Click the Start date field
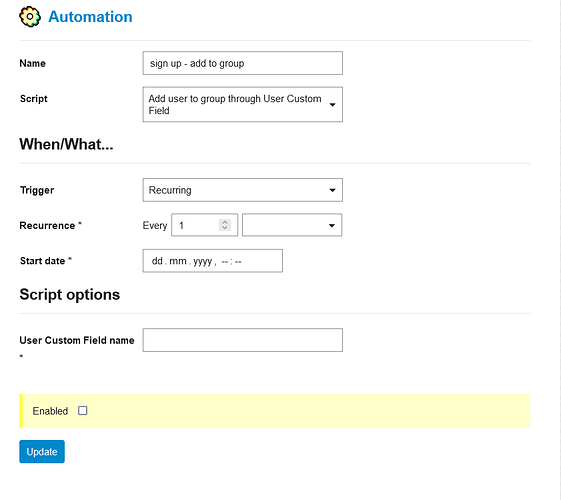 point(213,261)
